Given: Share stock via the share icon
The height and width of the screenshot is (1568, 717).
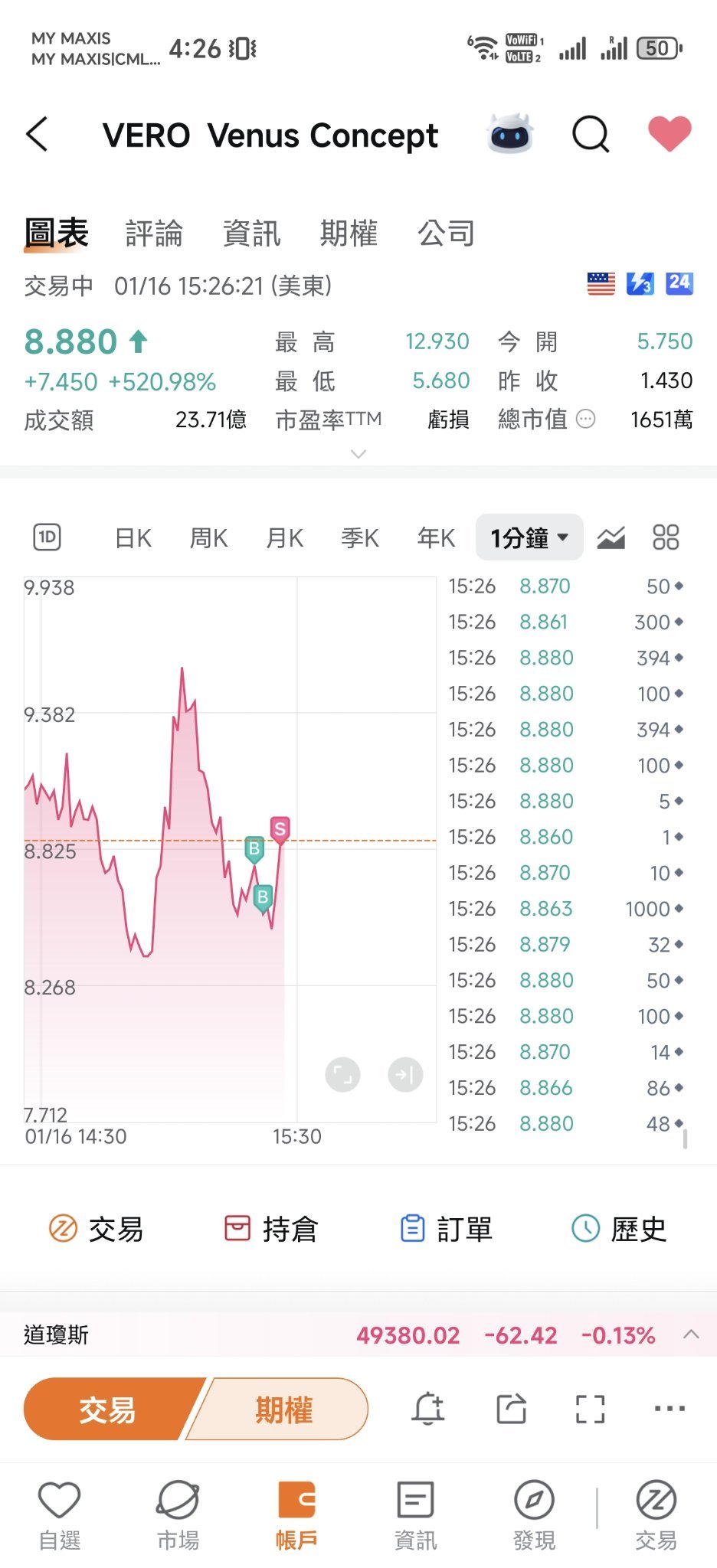Looking at the screenshot, I should click(x=511, y=1409).
